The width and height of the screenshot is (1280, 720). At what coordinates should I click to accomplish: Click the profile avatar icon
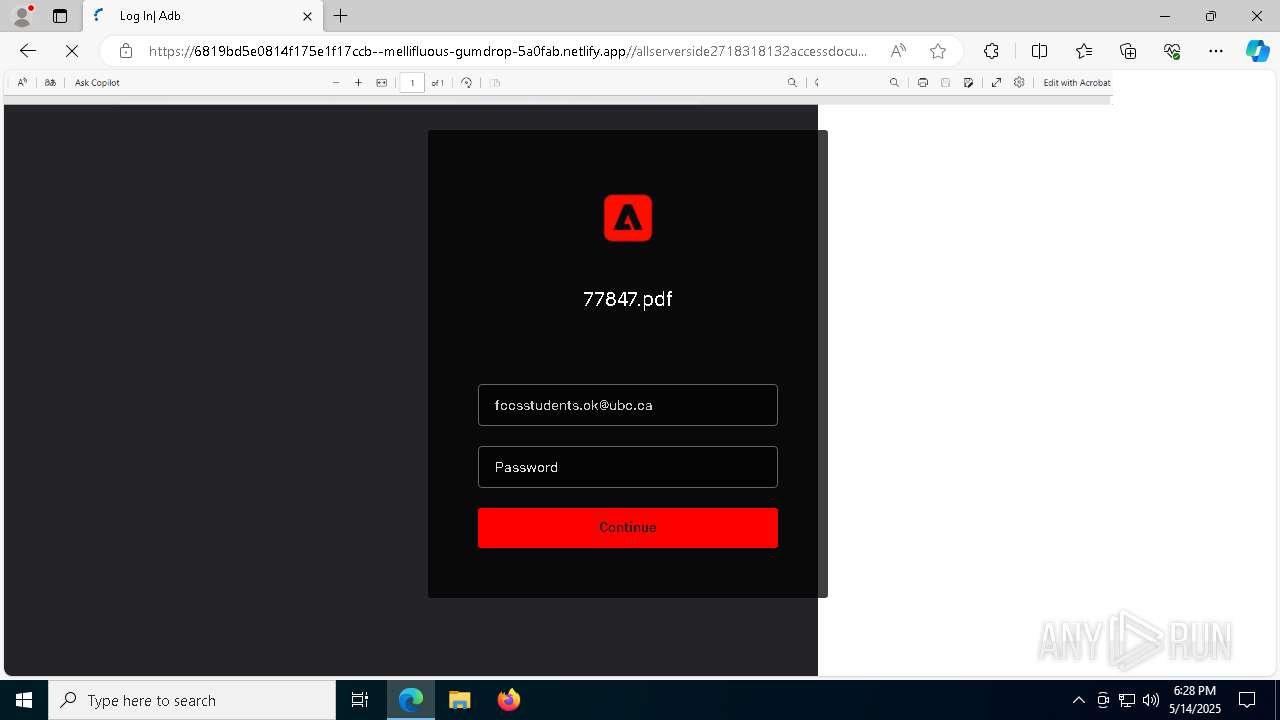(x=22, y=16)
